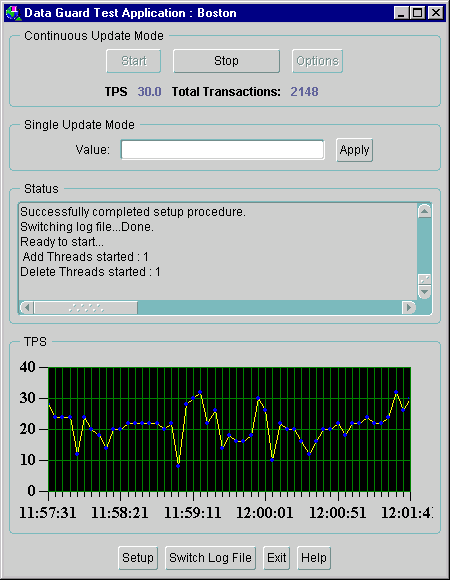Click the 20 axis label on TPS chart

[27, 429]
